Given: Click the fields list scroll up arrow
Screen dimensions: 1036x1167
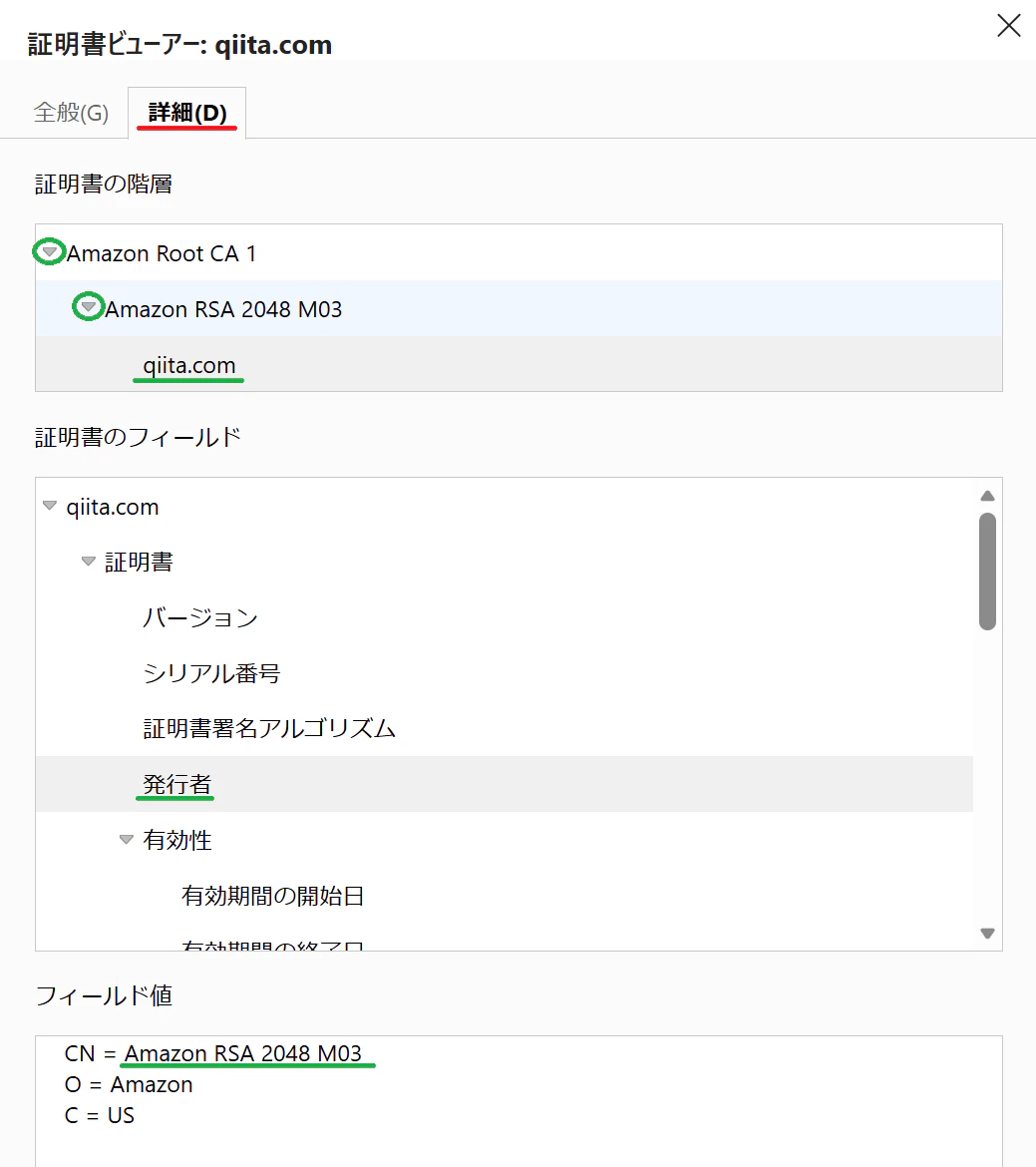Looking at the screenshot, I should pos(987,496).
